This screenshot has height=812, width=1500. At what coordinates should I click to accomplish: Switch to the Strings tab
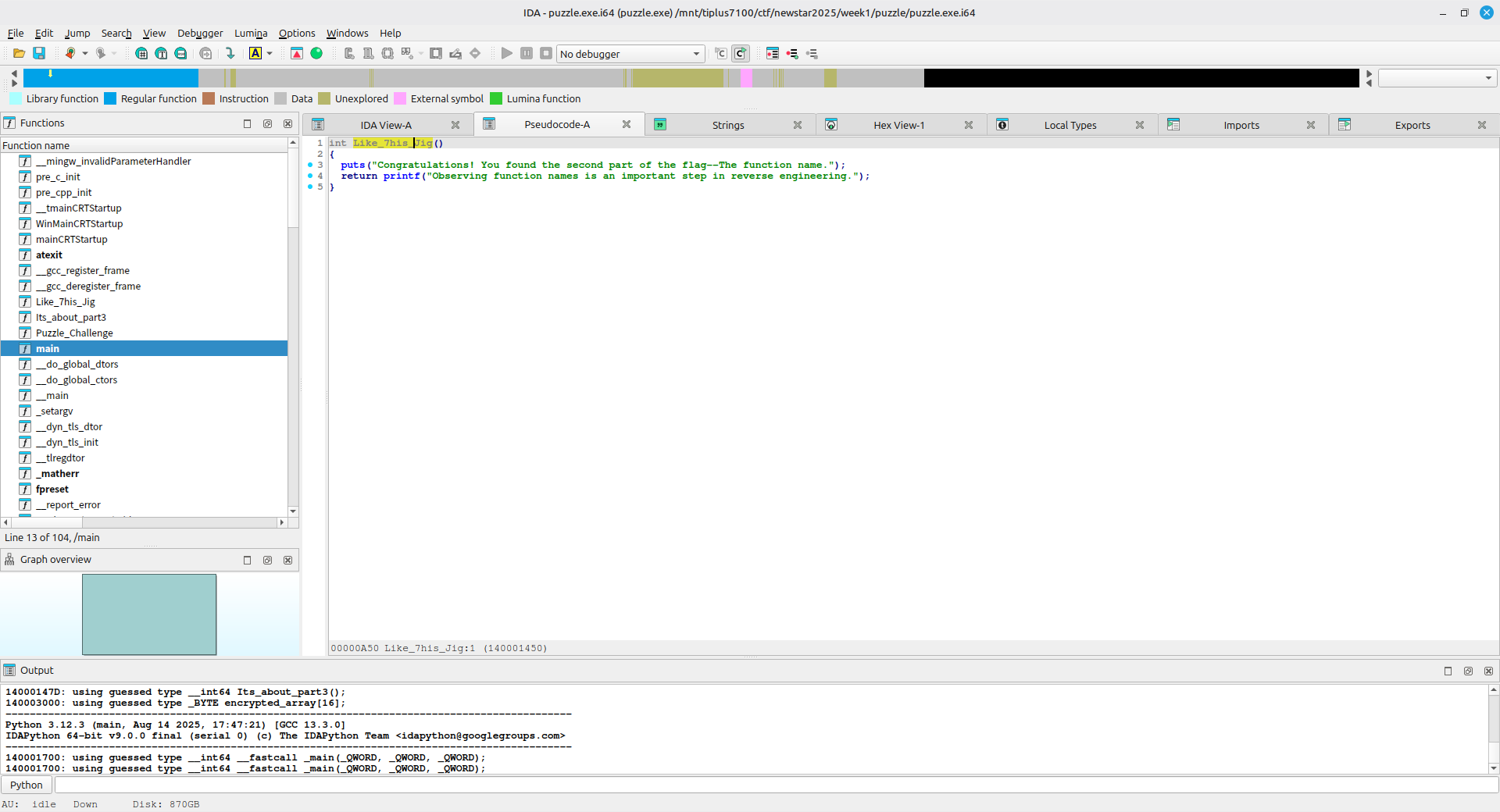(x=727, y=125)
